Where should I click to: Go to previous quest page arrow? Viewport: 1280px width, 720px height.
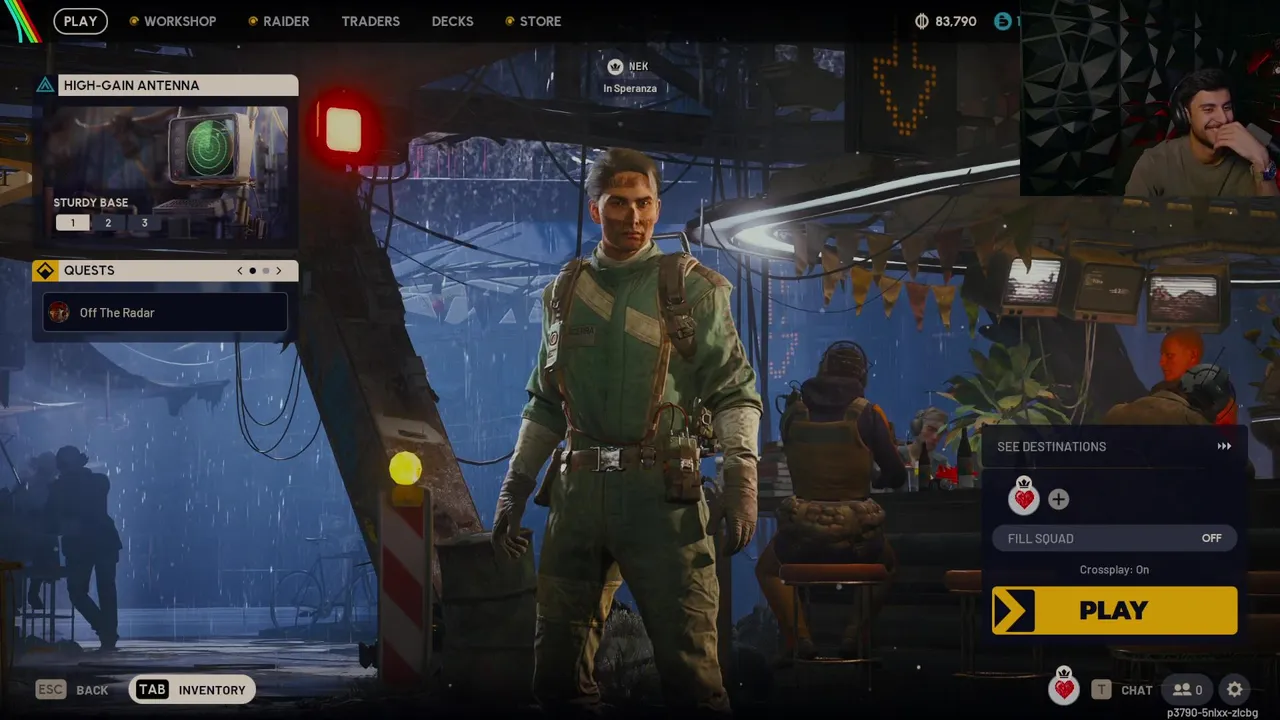(x=240, y=270)
